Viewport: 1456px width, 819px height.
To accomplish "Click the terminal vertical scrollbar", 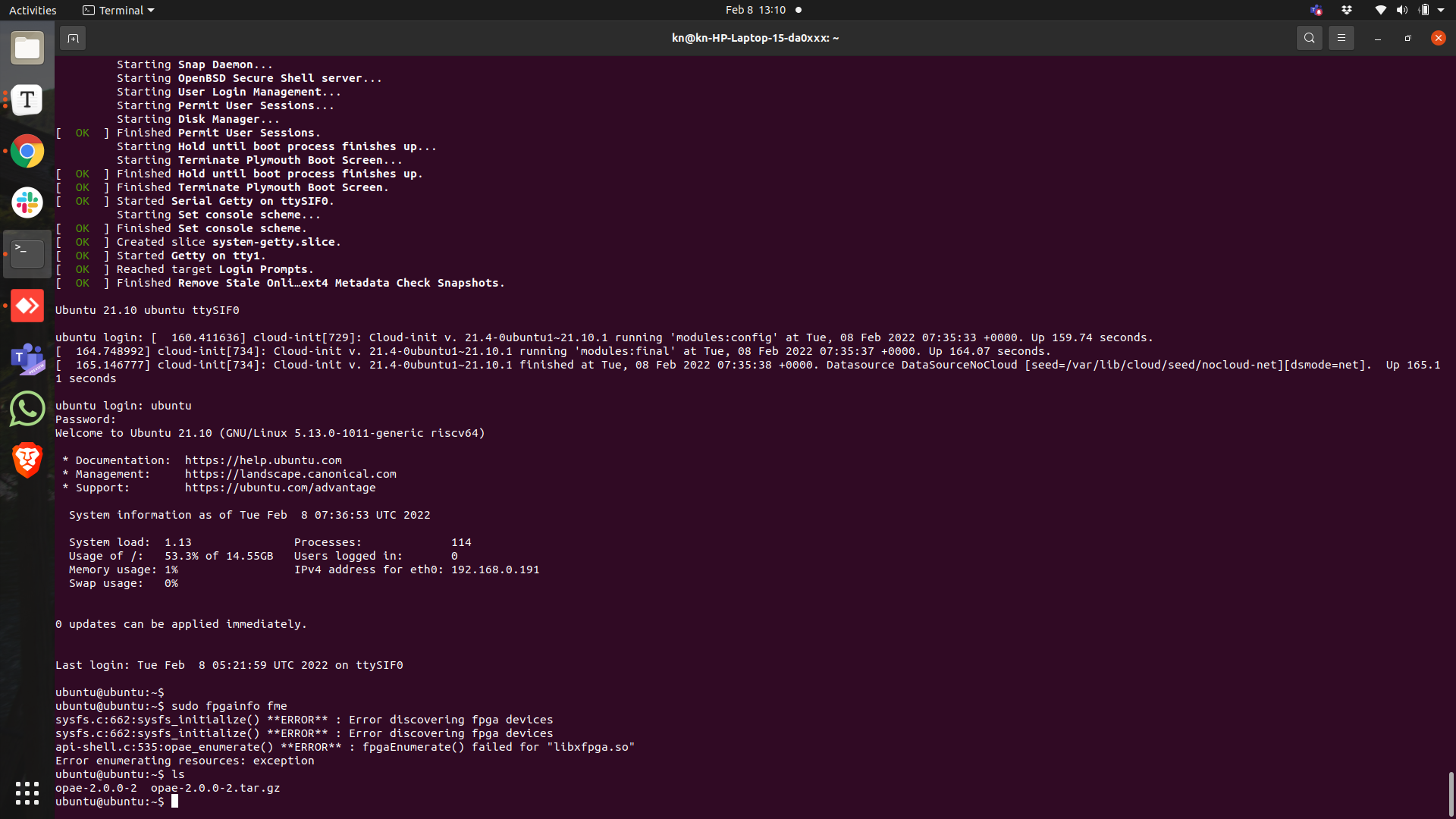I will pos(1451,793).
